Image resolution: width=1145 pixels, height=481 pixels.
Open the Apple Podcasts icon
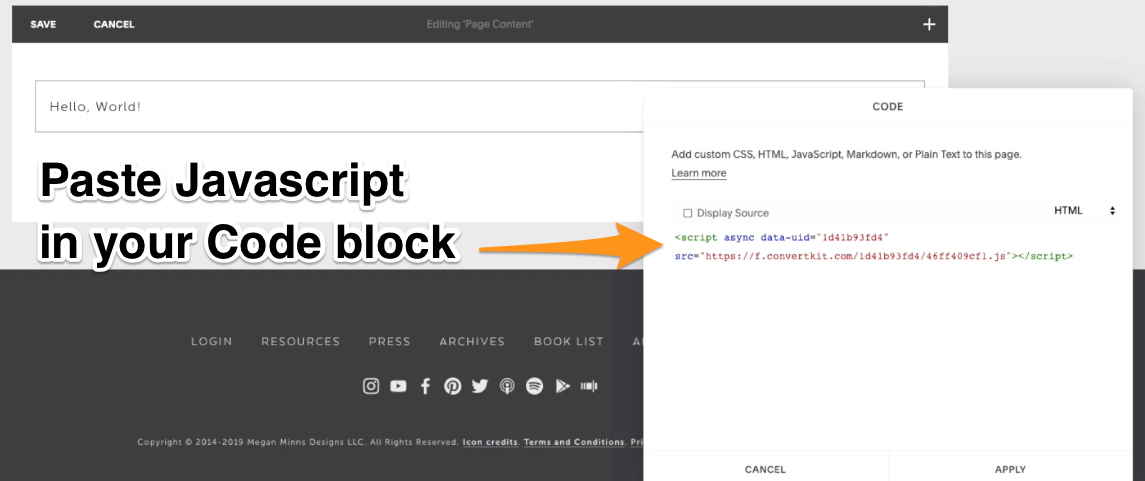coord(507,386)
